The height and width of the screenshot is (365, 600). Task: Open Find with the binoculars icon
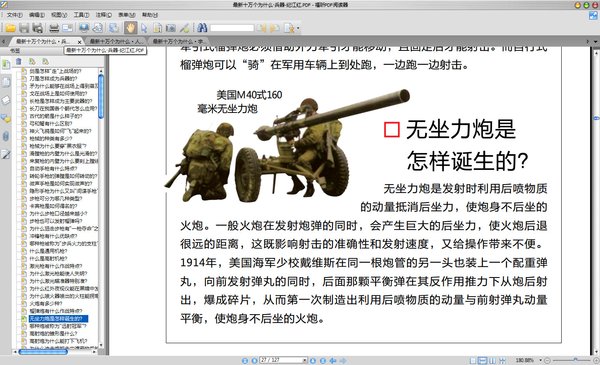click(202, 28)
